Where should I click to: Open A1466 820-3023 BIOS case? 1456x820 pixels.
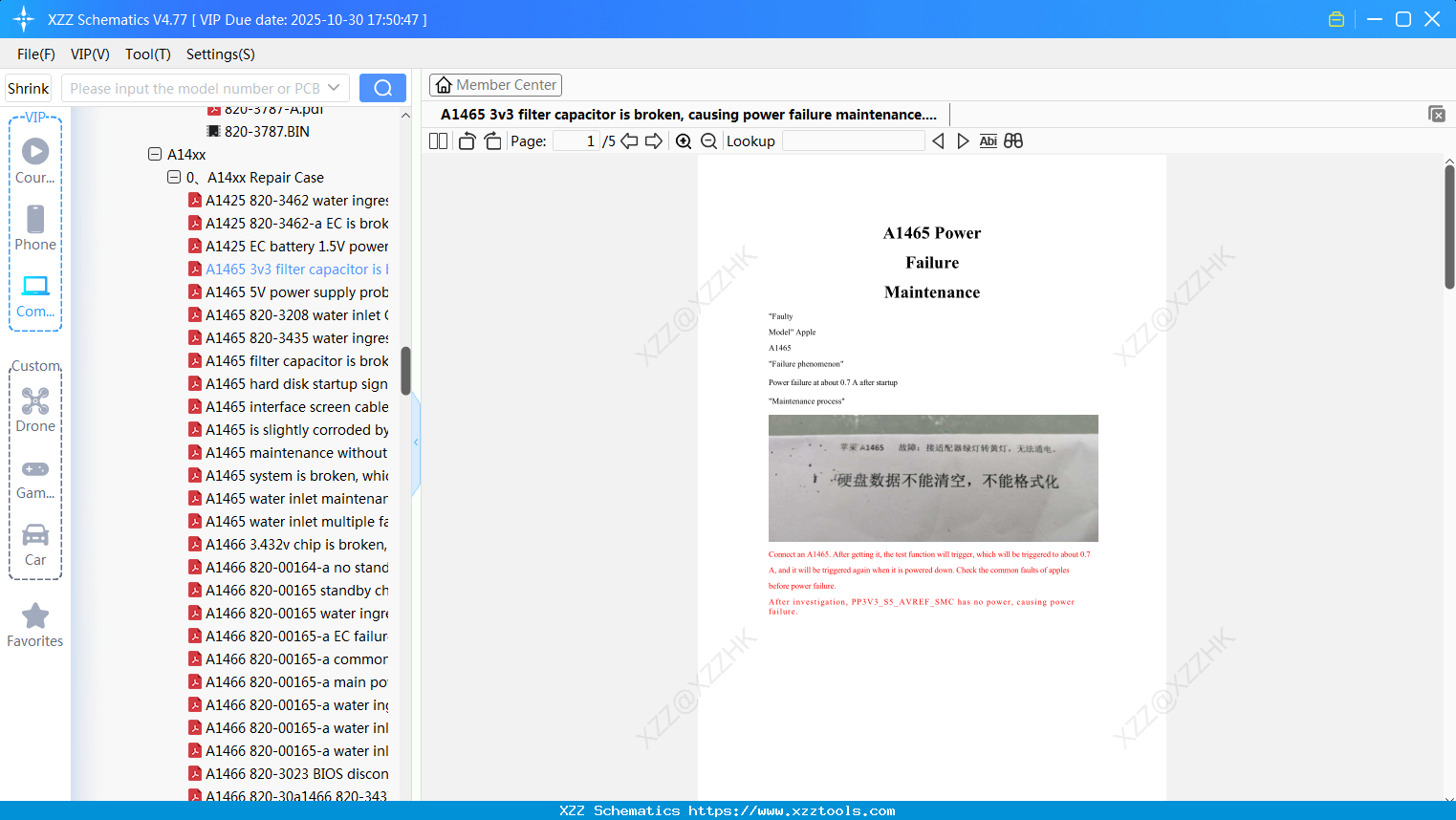(x=288, y=774)
